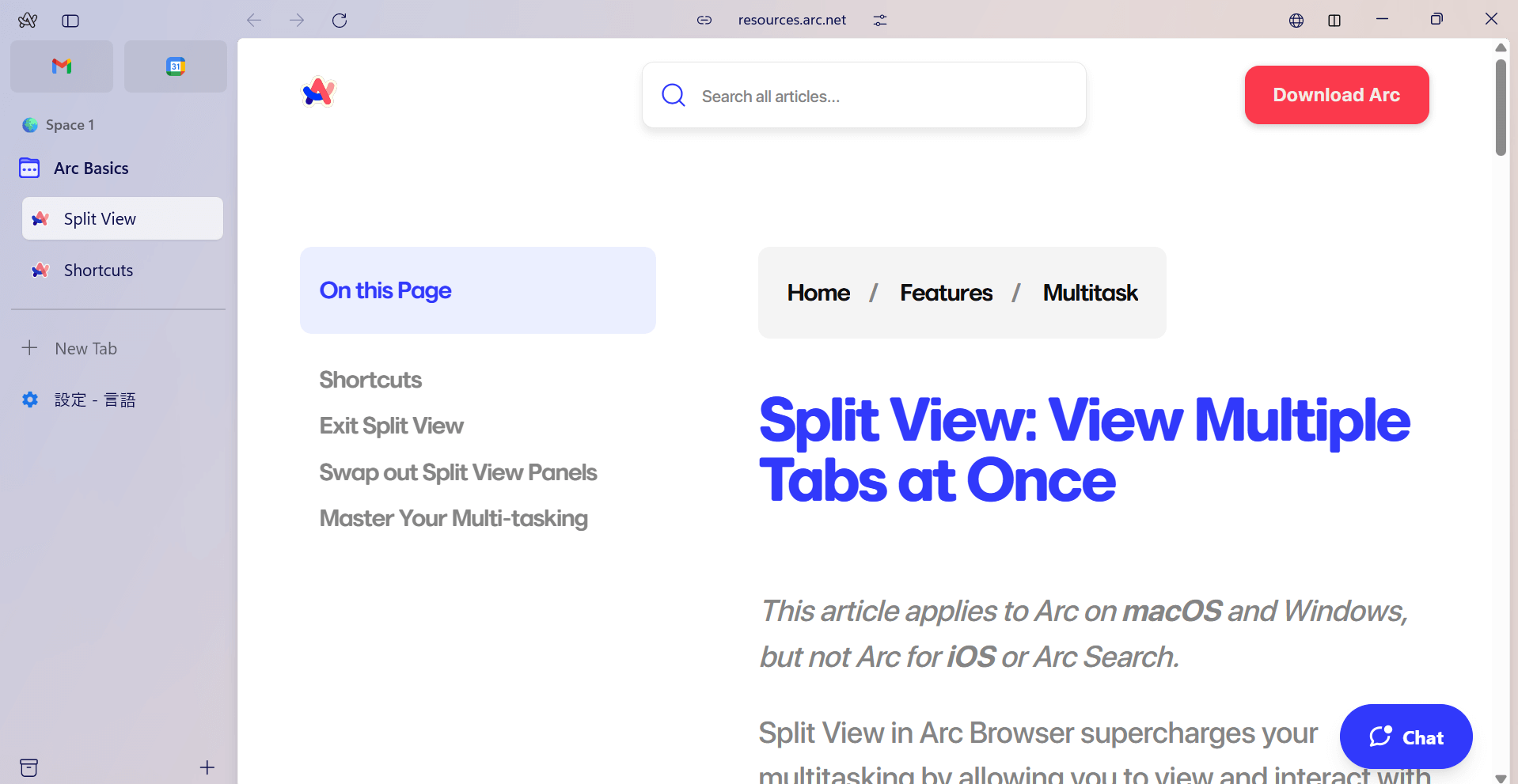Click the New Tab plus icon
Image resolution: width=1518 pixels, height=784 pixels.
click(x=29, y=348)
